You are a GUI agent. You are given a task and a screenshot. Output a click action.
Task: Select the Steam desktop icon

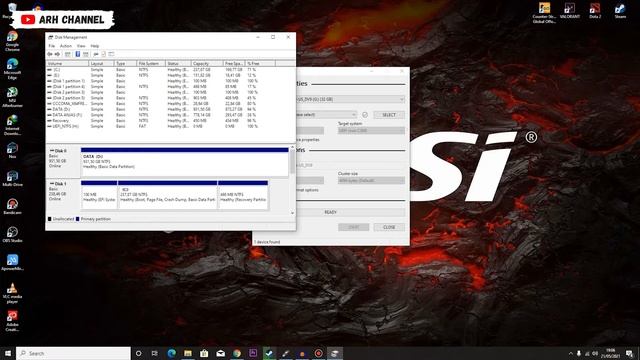(620, 10)
